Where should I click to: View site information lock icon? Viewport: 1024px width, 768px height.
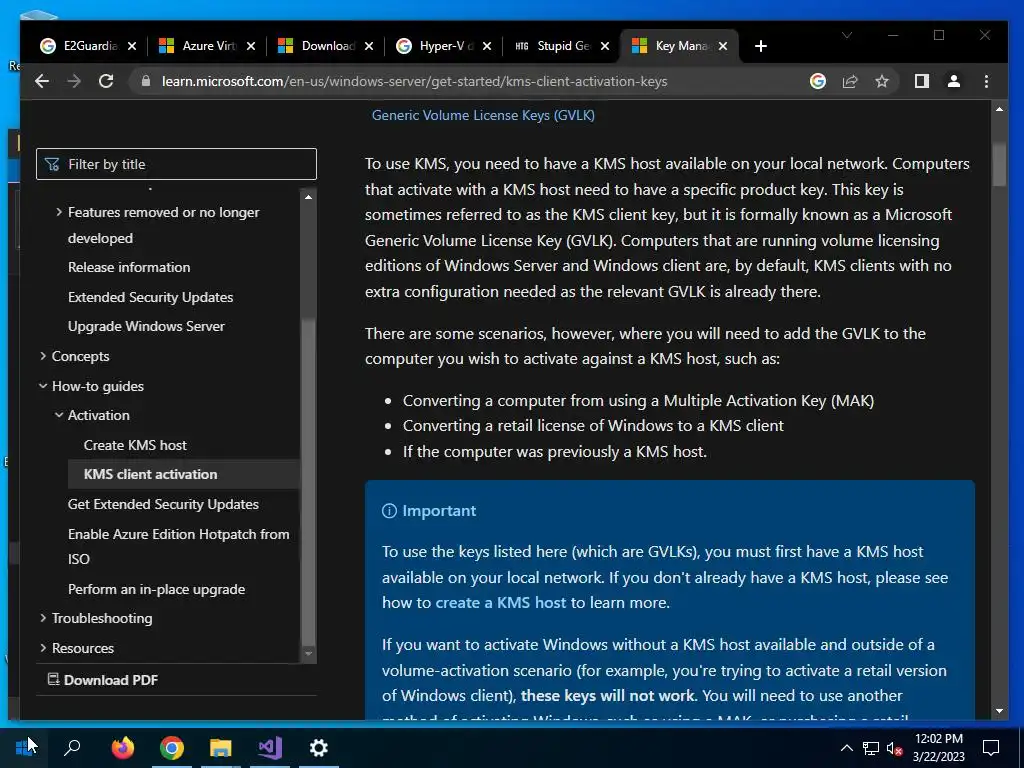[x=146, y=81]
